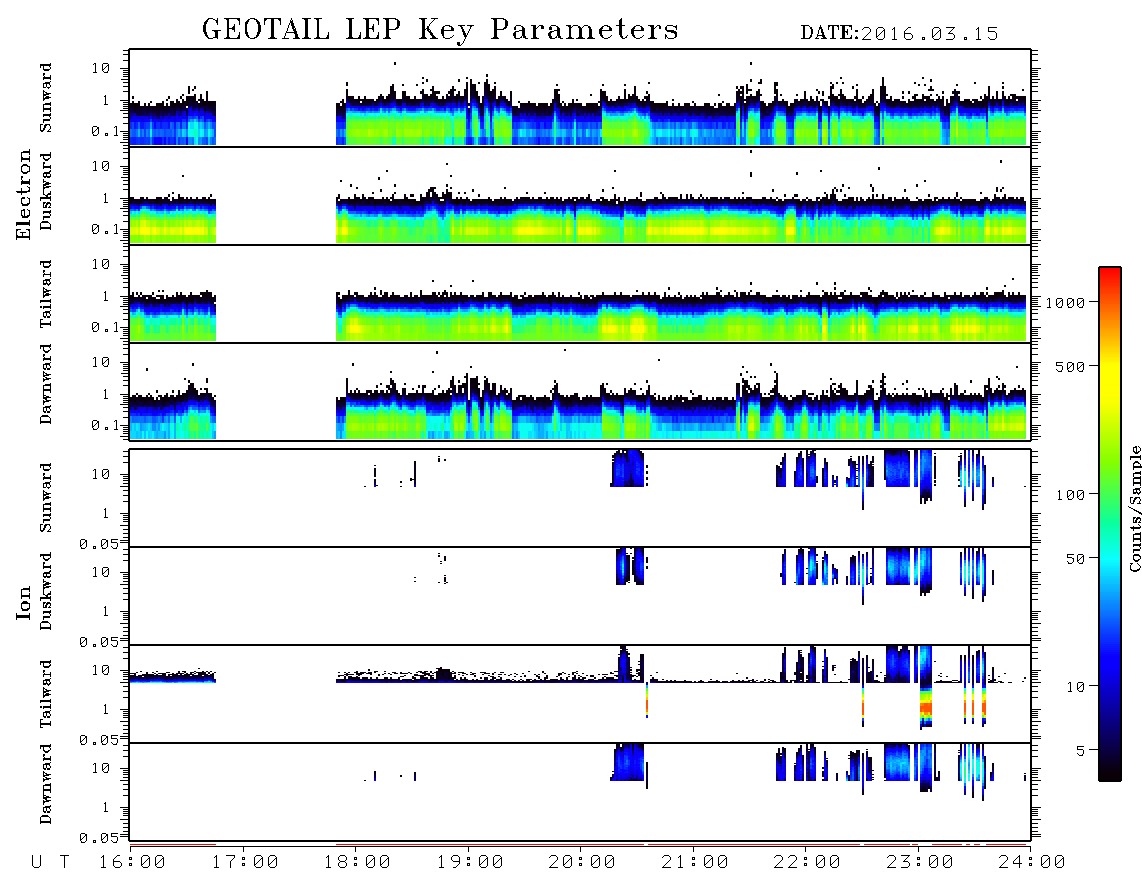The width and height of the screenshot is (1142, 880).
Task: Click the Counts/Sample colorbar title
Action: click(1134, 508)
